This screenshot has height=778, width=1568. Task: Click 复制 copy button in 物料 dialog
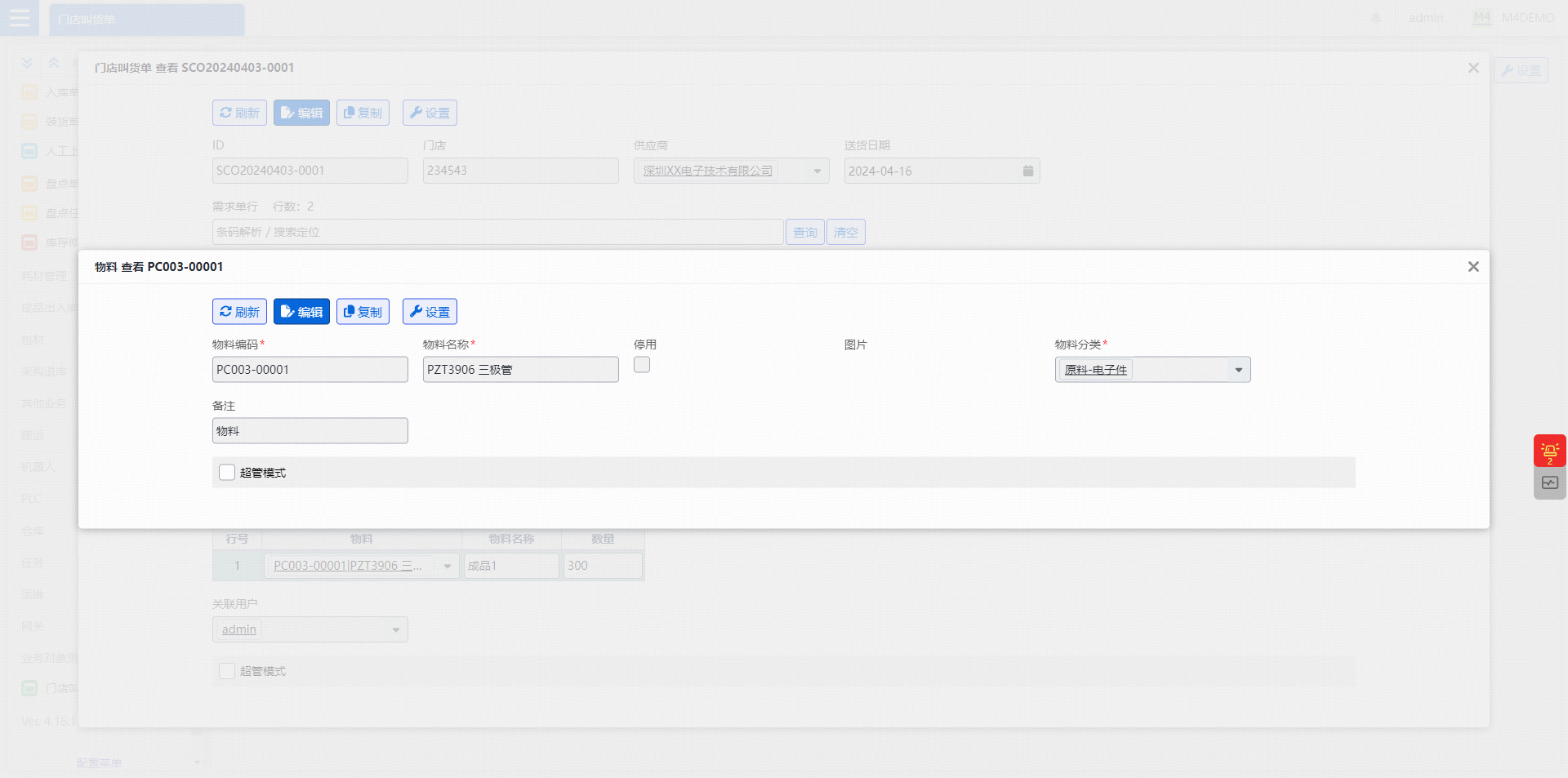(x=363, y=312)
